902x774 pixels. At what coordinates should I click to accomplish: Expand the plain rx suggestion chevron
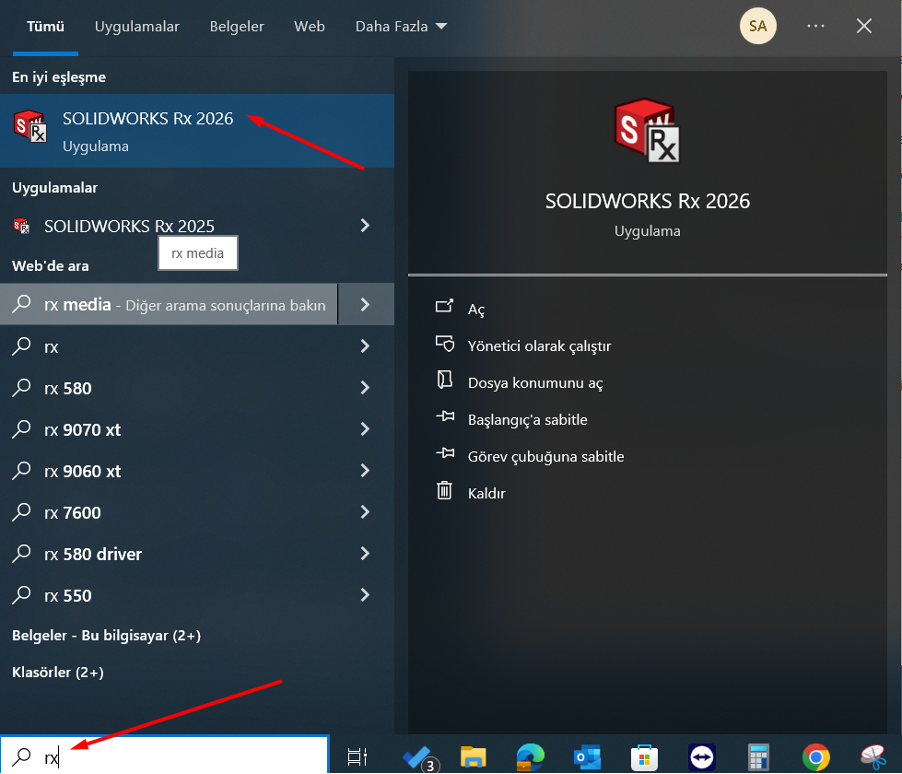[365, 346]
